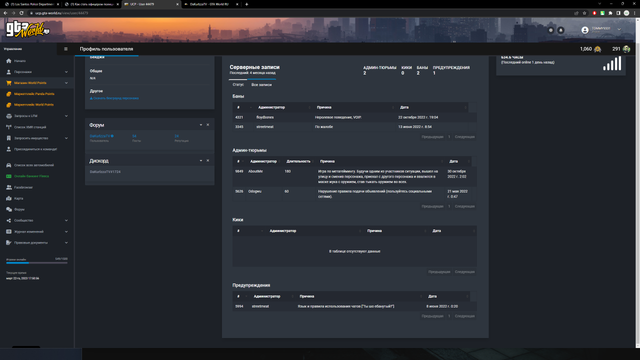Collapse the Форум panel with its arrow
This screenshot has height=360, width=640.
(x=201, y=125)
